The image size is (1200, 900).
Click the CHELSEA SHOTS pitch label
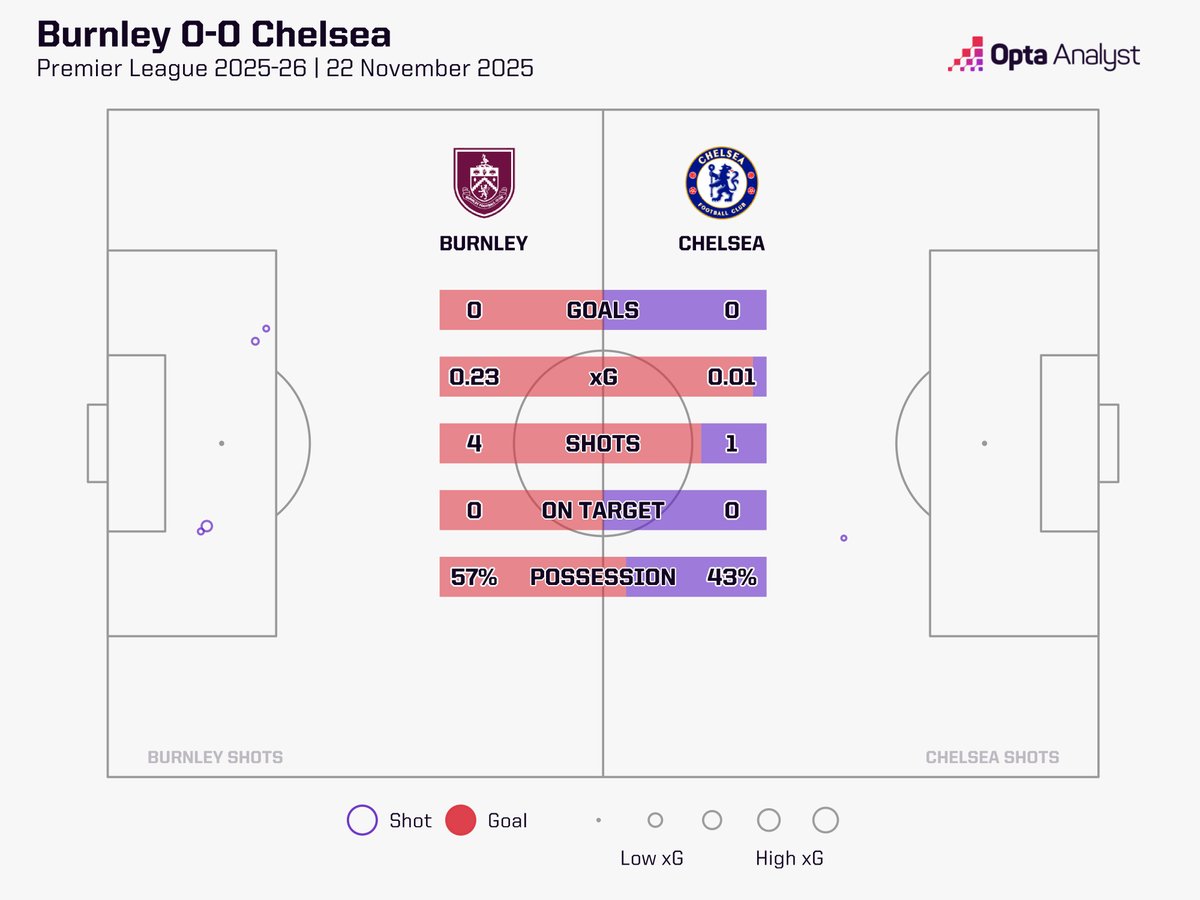[992, 757]
